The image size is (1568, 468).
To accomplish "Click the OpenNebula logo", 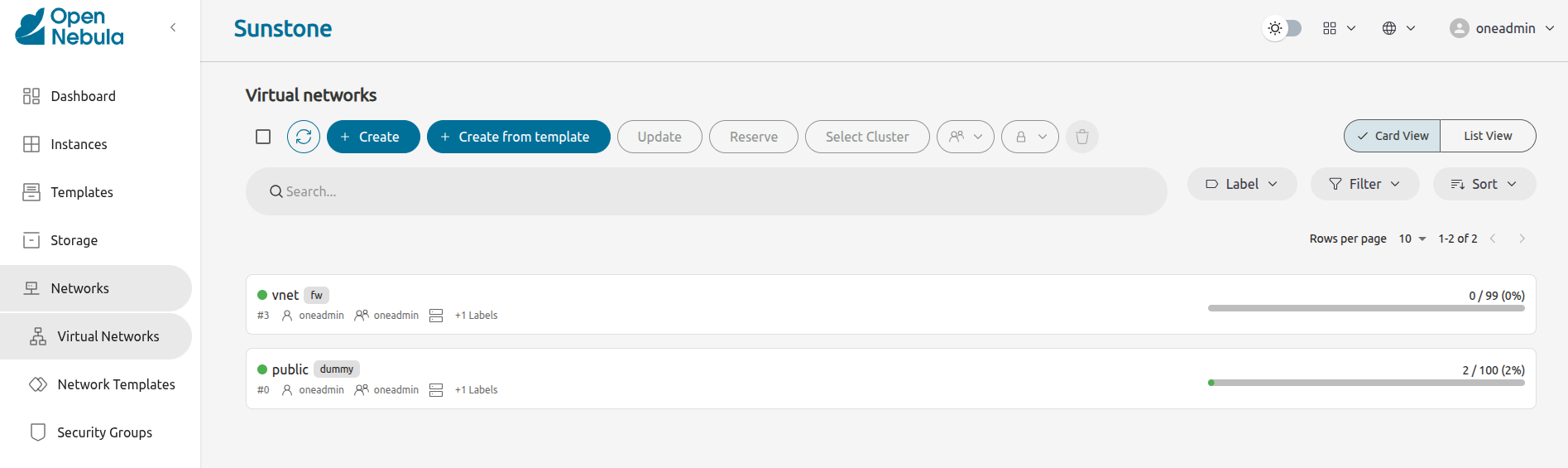I will (x=70, y=27).
